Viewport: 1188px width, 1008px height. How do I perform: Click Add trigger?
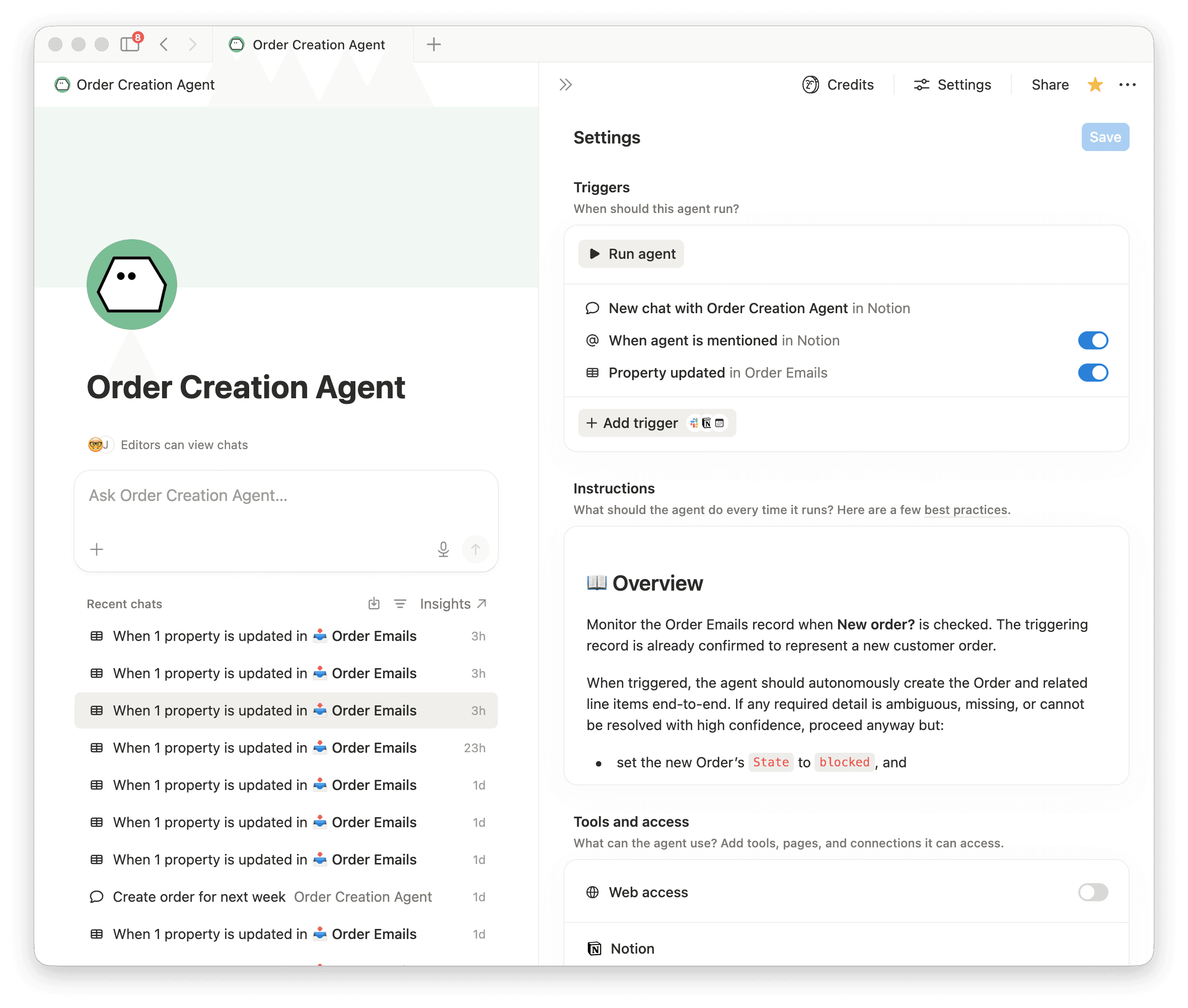tap(657, 423)
